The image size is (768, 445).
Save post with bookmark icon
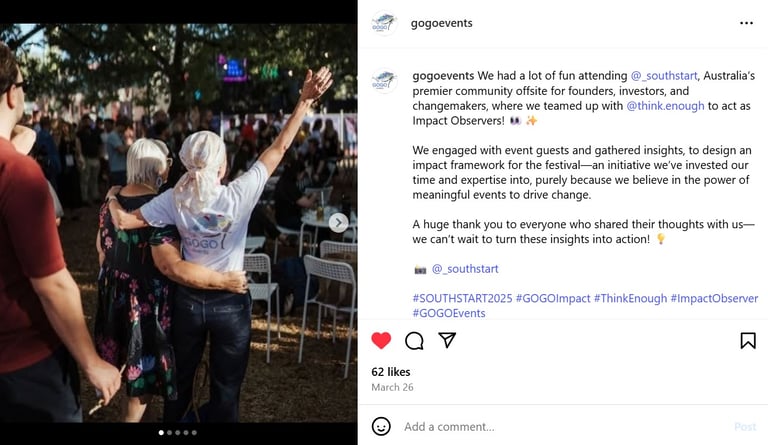pos(748,341)
